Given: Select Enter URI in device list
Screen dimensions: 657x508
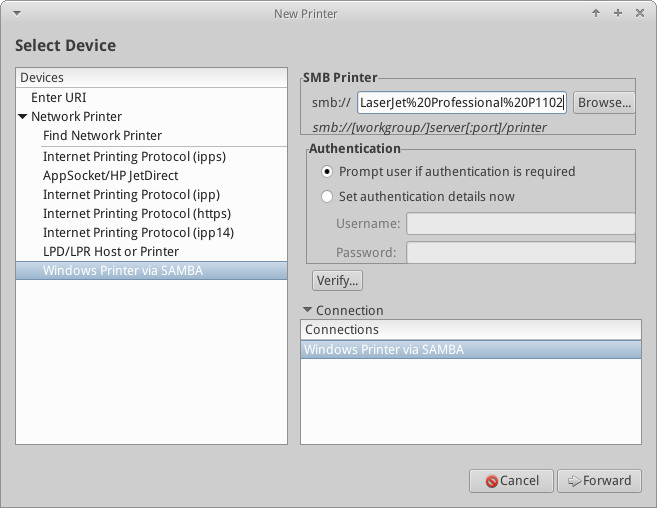Looking at the screenshot, I should click(x=59, y=98).
